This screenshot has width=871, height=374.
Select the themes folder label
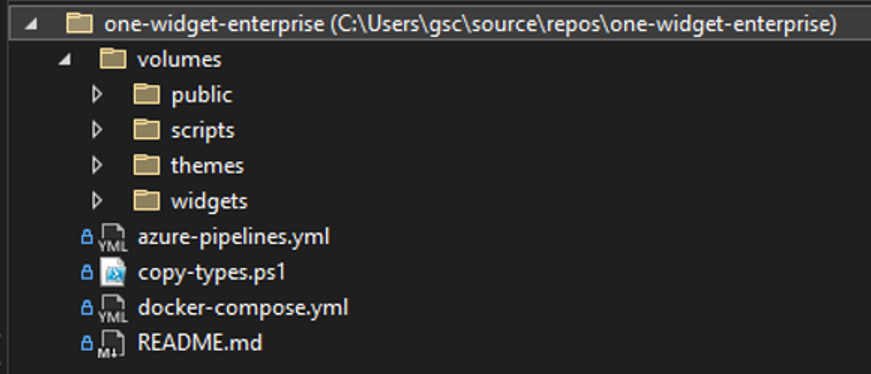(x=207, y=166)
